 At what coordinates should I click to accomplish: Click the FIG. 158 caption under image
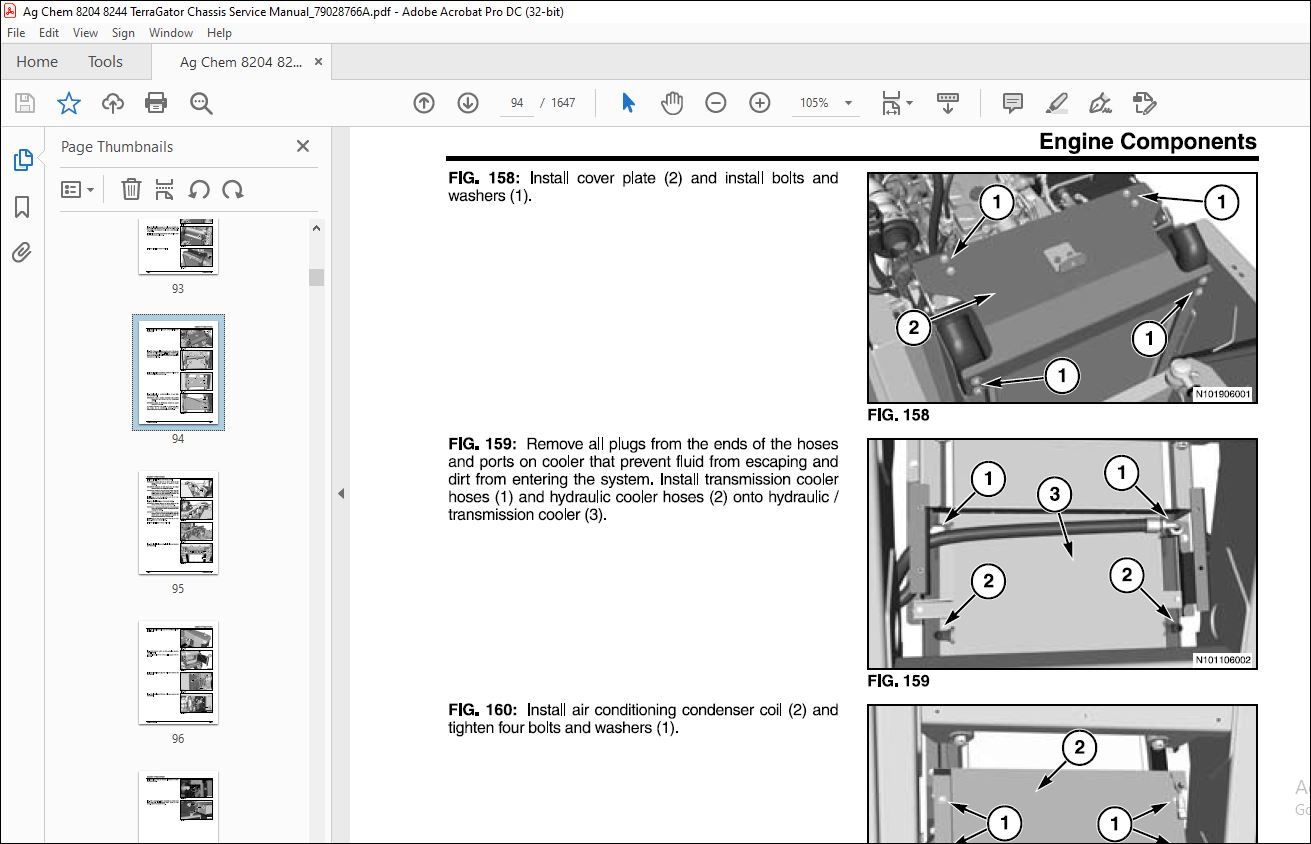pos(898,415)
